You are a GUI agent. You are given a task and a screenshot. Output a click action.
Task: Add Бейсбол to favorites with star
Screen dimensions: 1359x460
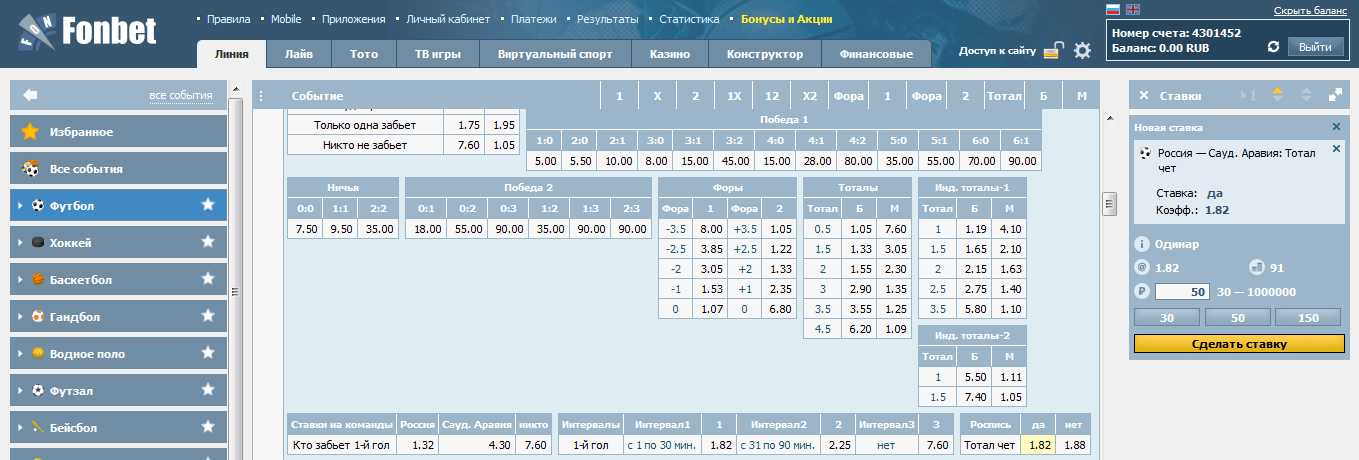pos(208,427)
